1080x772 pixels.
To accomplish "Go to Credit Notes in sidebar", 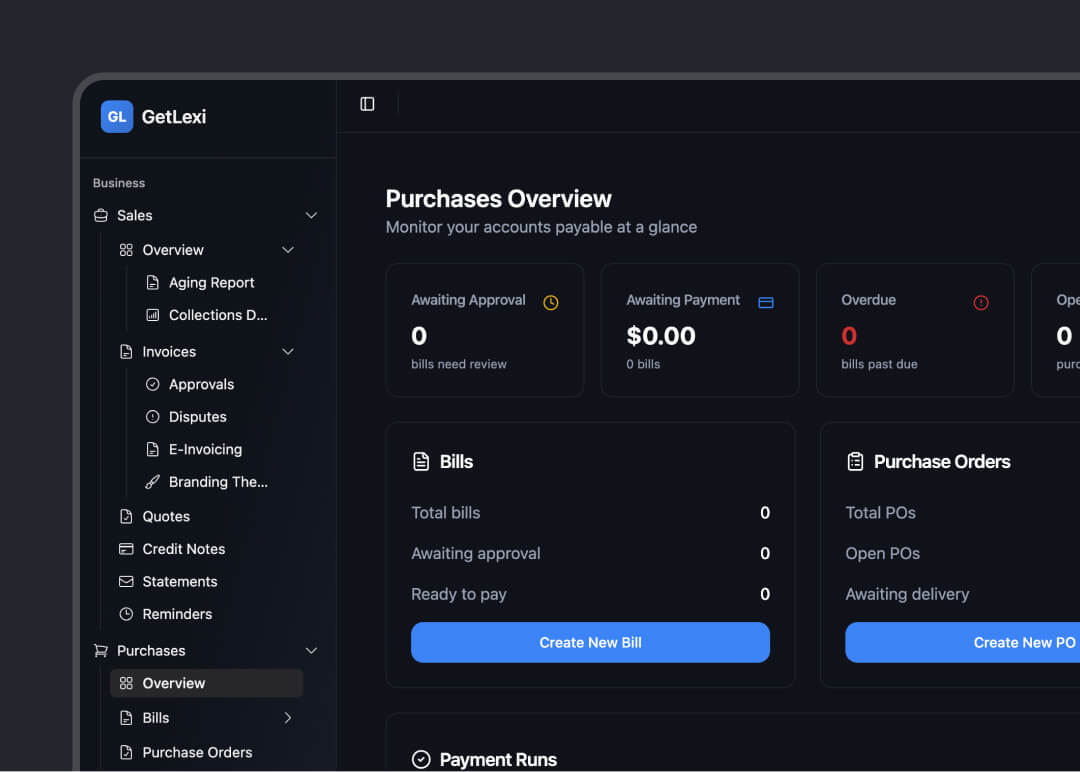I will [183, 549].
